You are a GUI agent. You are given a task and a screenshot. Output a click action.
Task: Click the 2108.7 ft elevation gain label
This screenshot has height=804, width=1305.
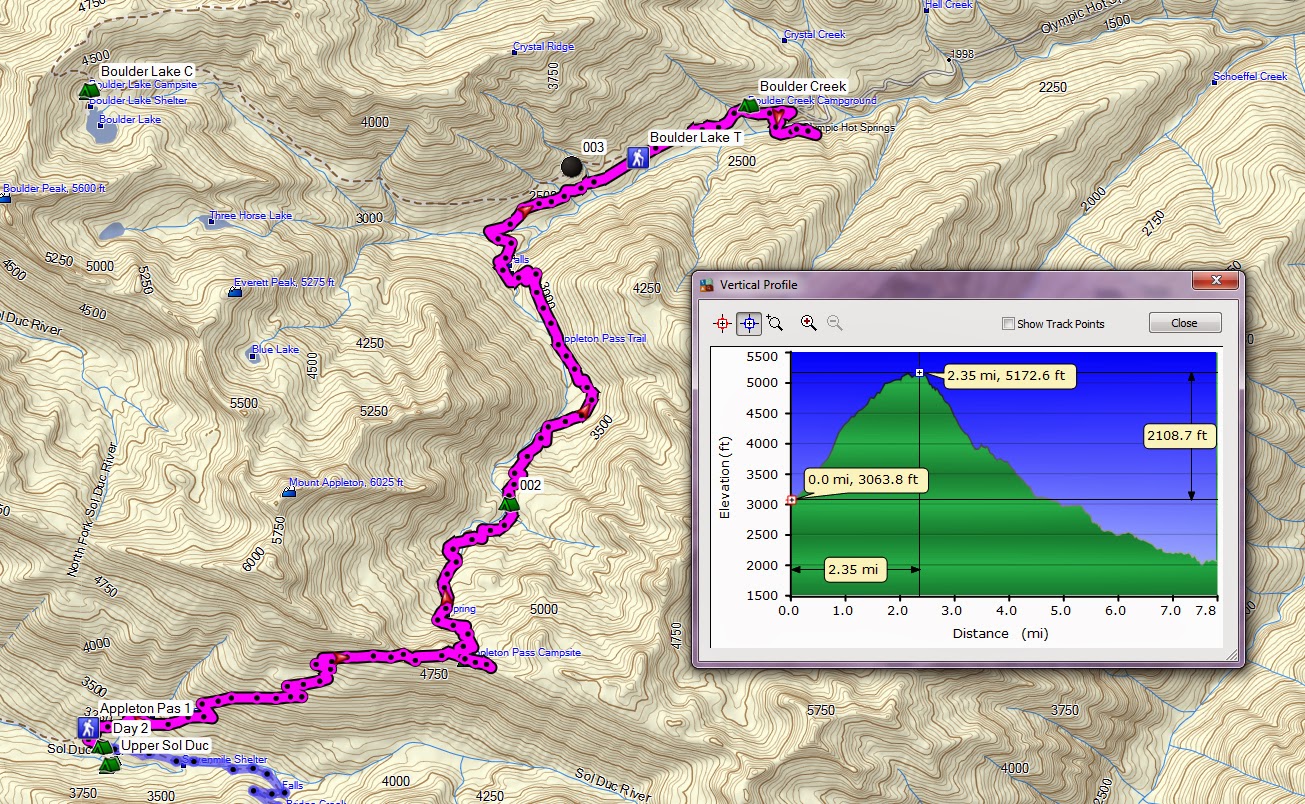[1180, 435]
